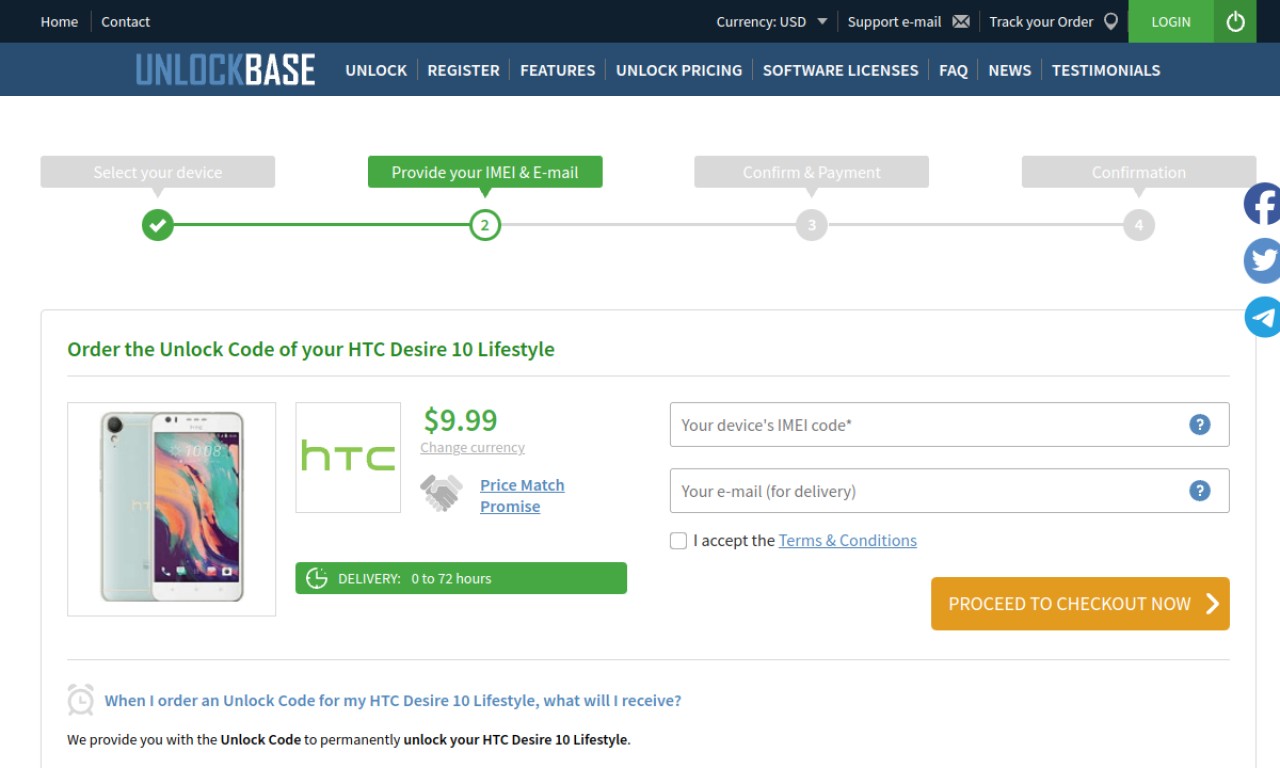Click the delivery clock icon
The width and height of the screenshot is (1280, 768).
[x=317, y=578]
